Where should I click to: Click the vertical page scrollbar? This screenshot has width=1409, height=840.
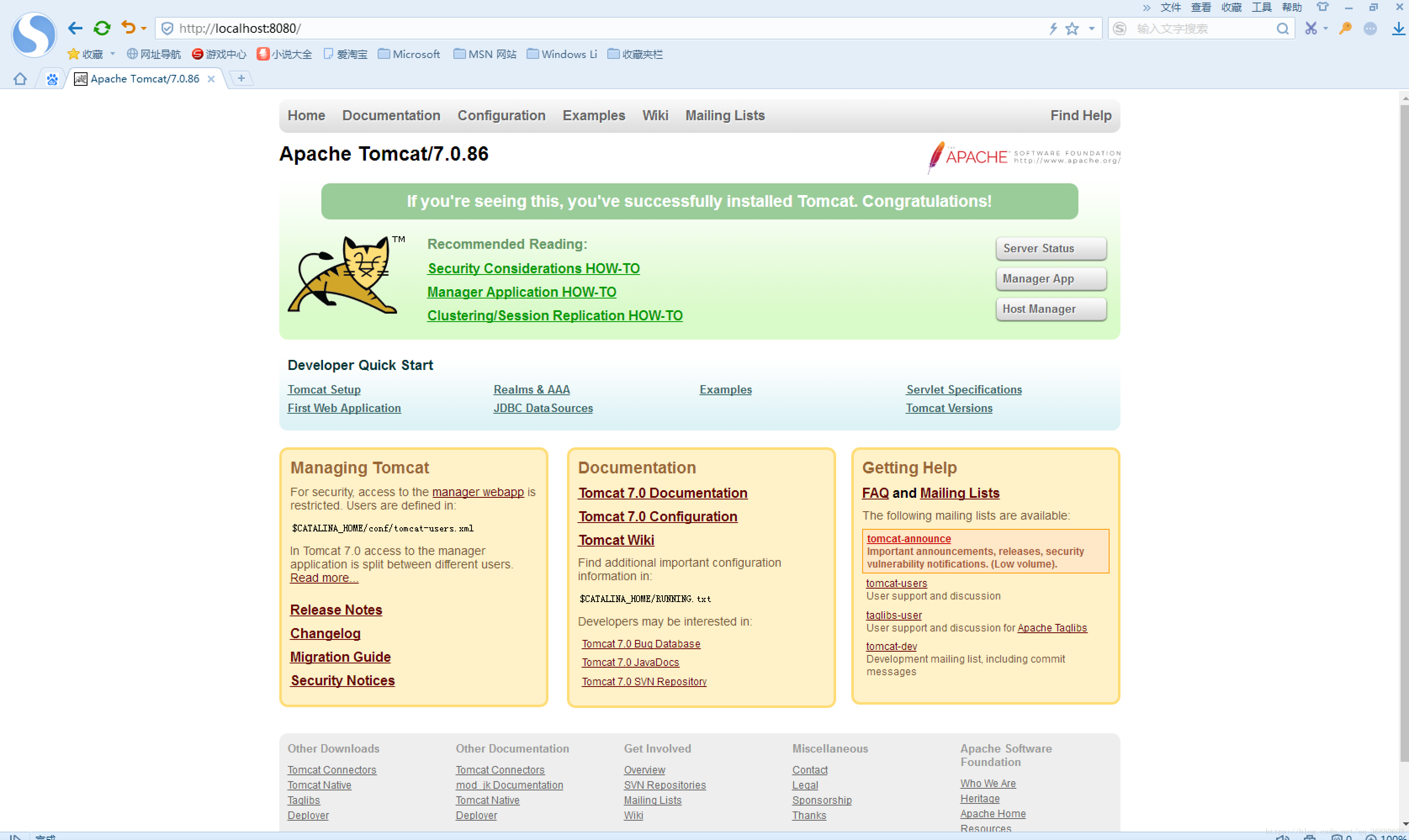1404,433
